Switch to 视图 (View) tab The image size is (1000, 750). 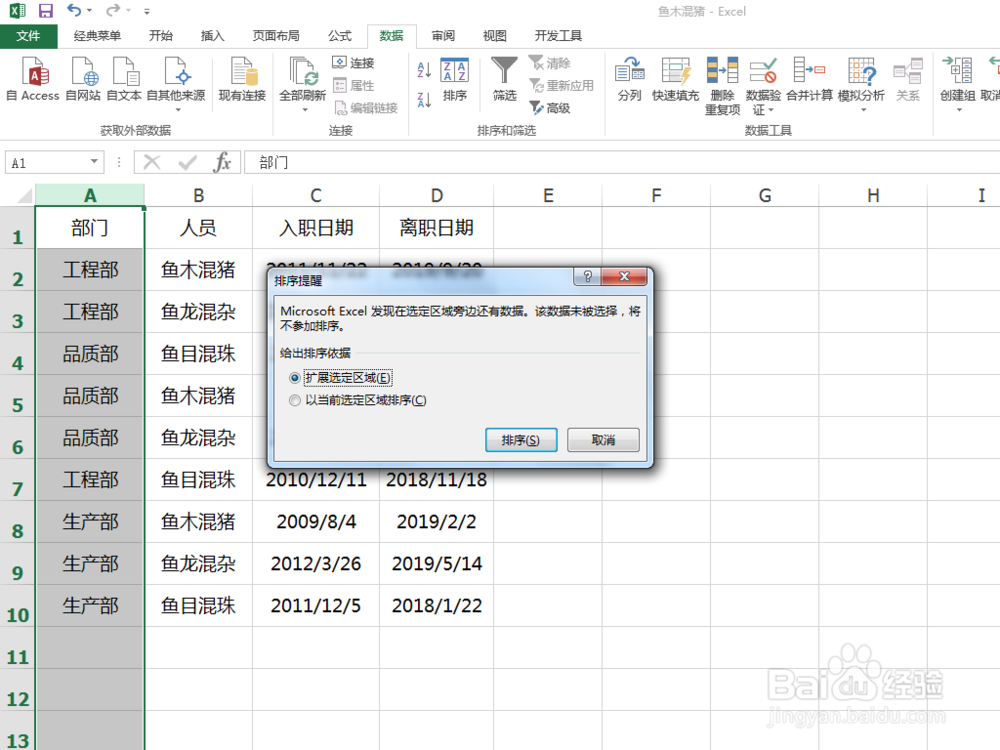(494, 36)
